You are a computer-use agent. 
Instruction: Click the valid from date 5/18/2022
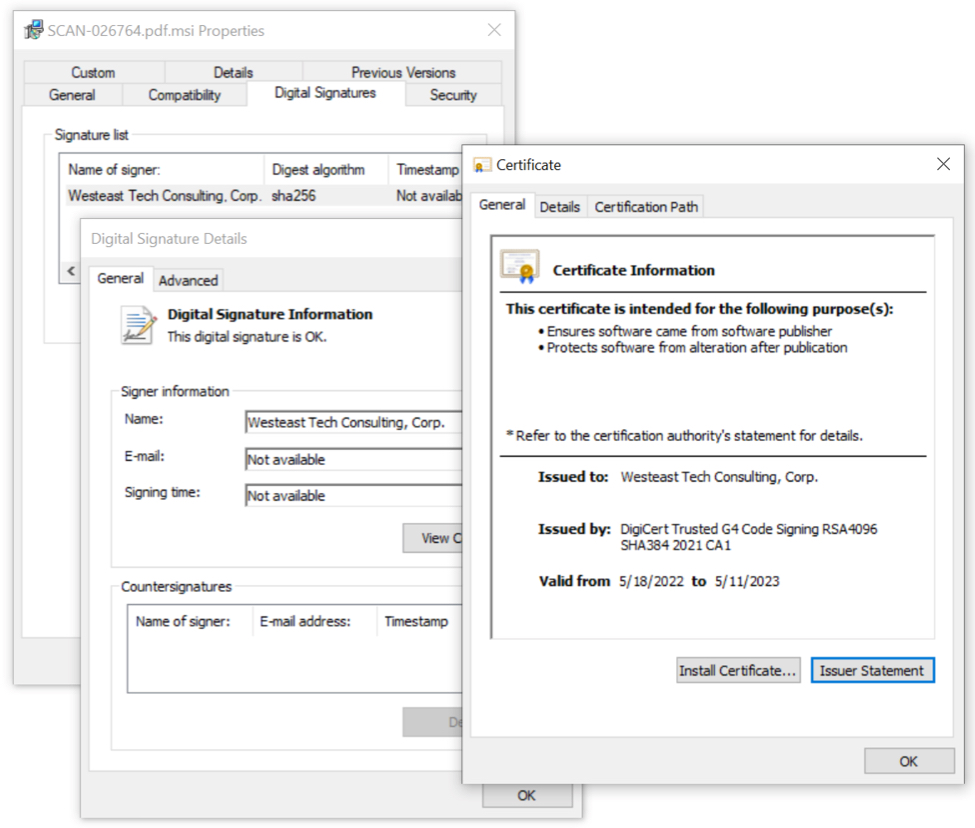pos(651,581)
